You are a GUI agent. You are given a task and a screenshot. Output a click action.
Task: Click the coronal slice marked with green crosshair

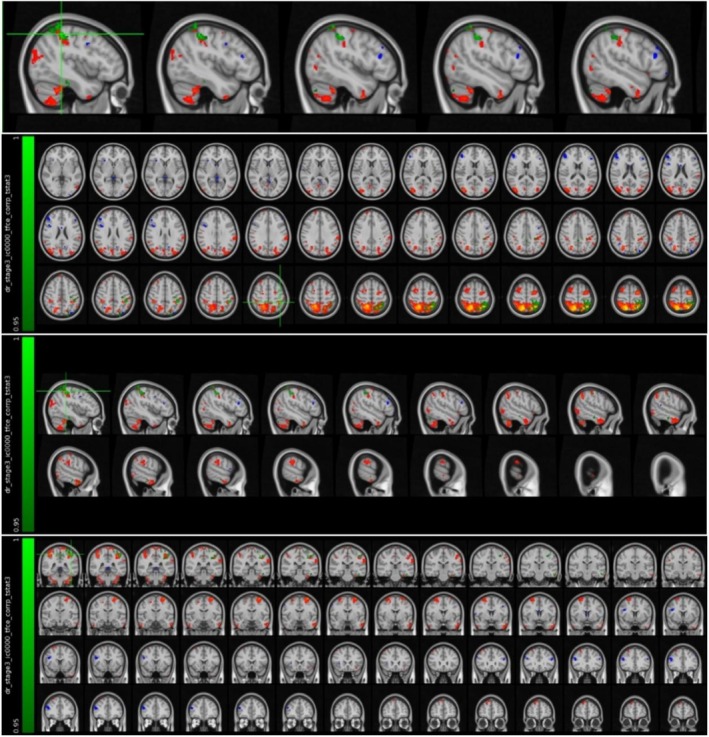tap(60, 564)
